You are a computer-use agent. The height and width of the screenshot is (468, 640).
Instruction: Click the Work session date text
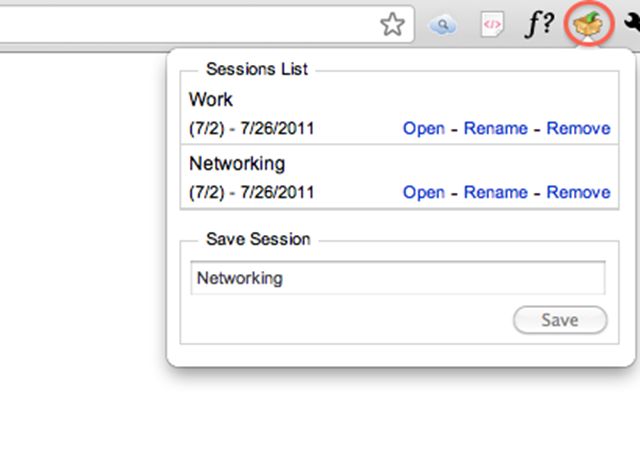[252, 129]
